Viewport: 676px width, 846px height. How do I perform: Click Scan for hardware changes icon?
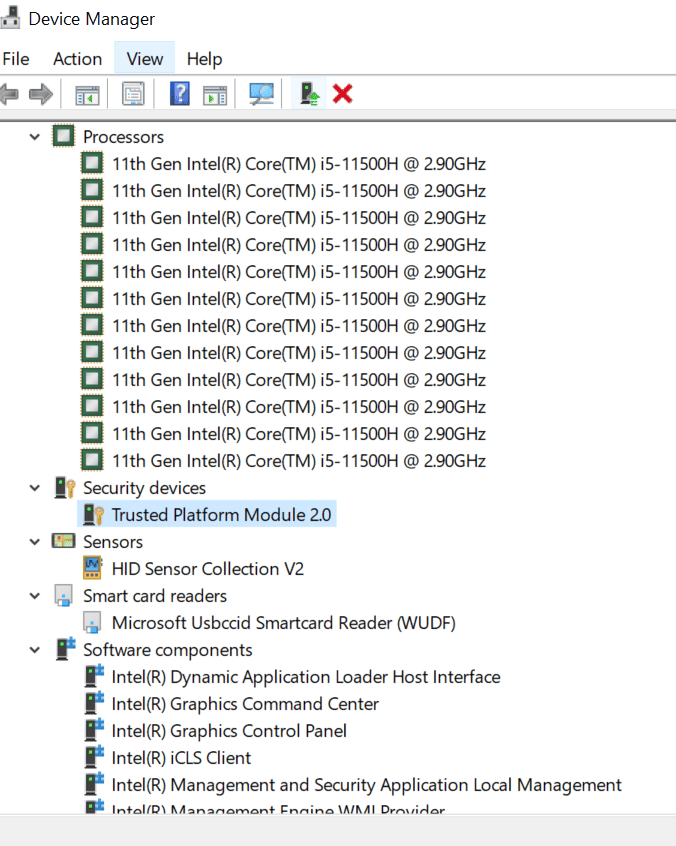(x=262, y=94)
